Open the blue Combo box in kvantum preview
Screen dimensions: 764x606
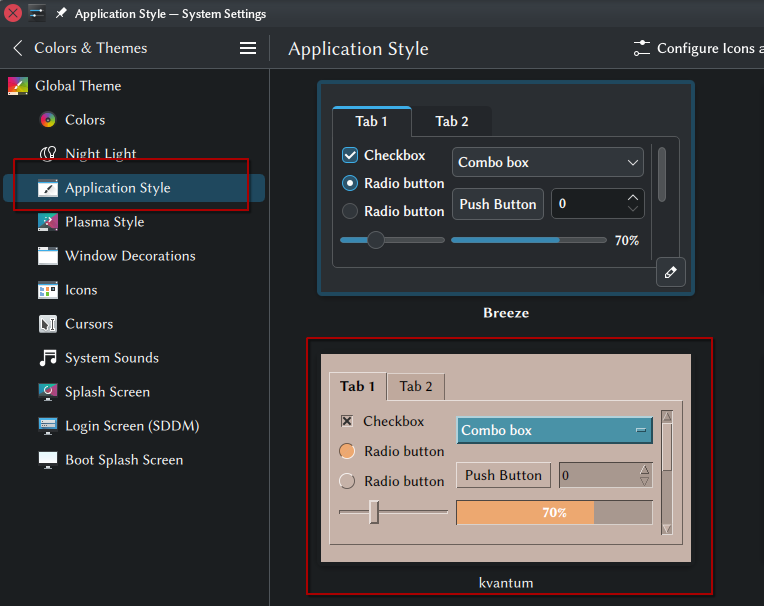click(x=554, y=430)
